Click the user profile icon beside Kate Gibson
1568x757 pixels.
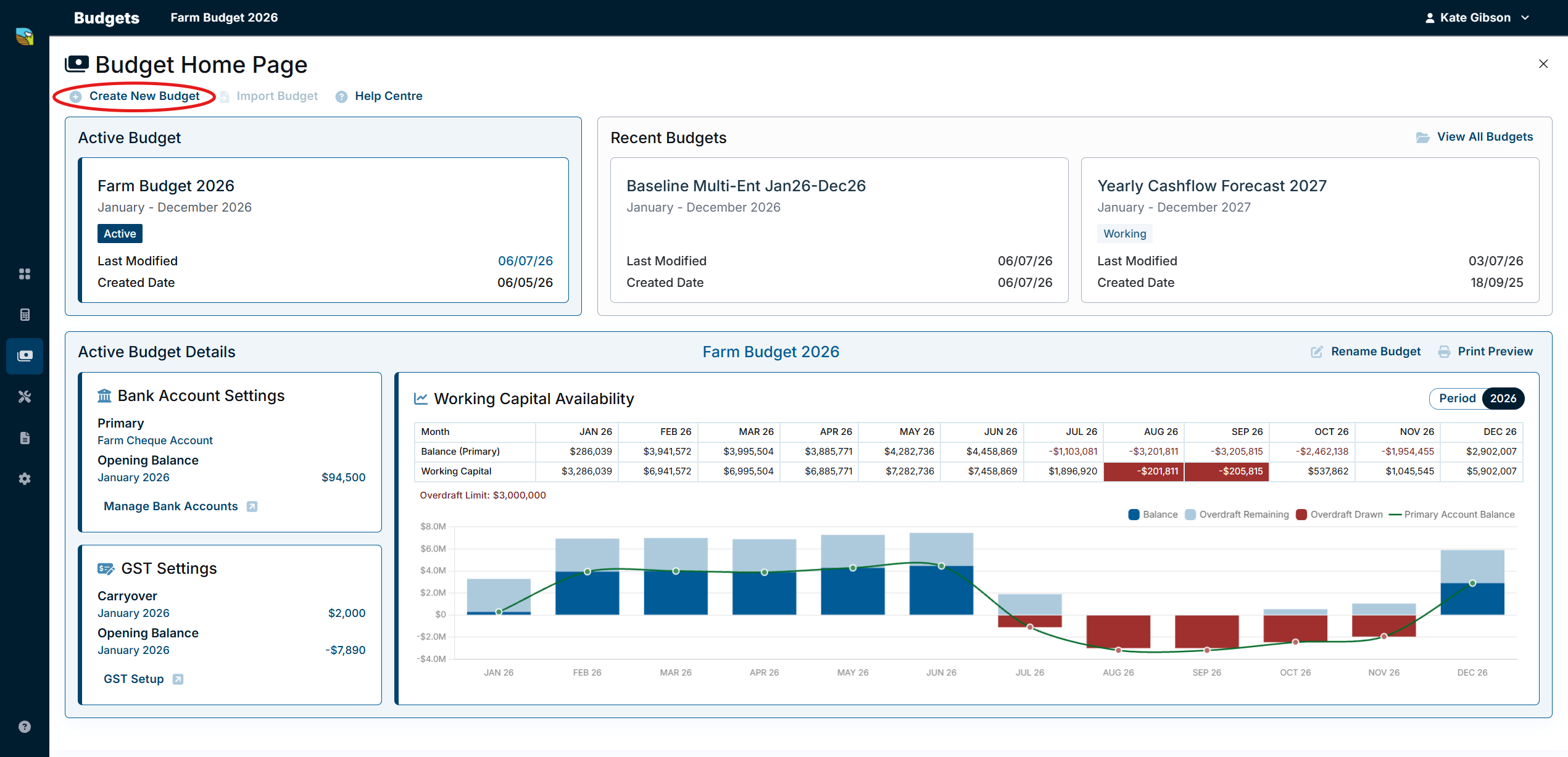pyautogui.click(x=1430, y=18)
